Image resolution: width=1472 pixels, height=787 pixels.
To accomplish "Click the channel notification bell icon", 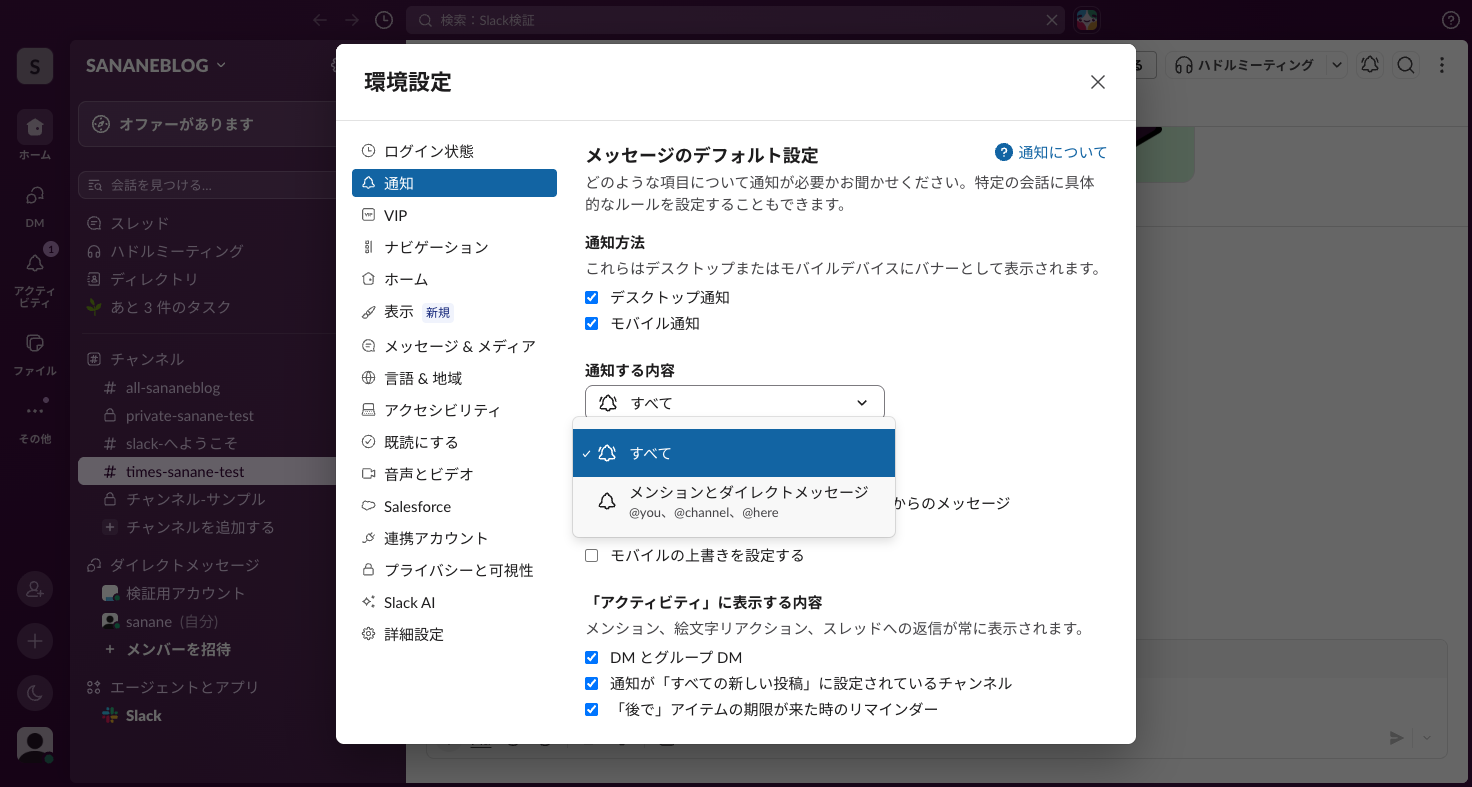I will pyautogui.click(x=1370, y=65).
